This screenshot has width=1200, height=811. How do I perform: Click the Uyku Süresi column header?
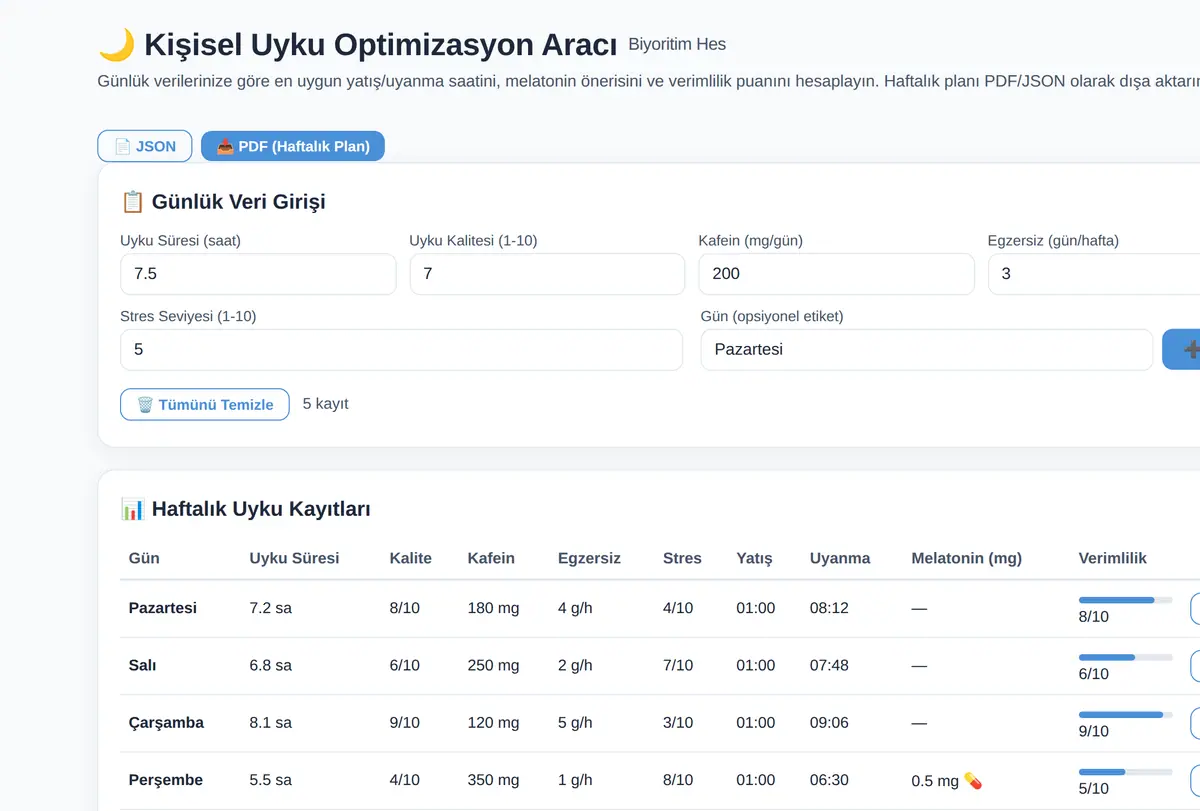click(x=294, y=558)
